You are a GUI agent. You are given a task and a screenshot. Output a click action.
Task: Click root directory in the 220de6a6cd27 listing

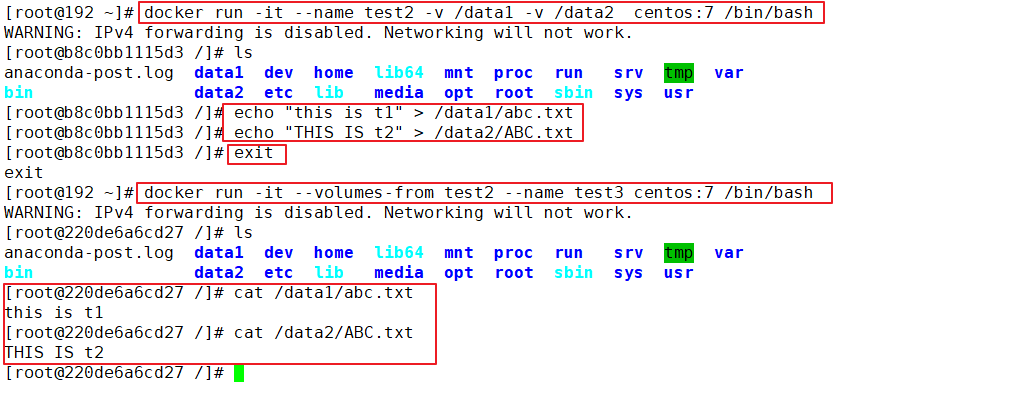[514, 273]
